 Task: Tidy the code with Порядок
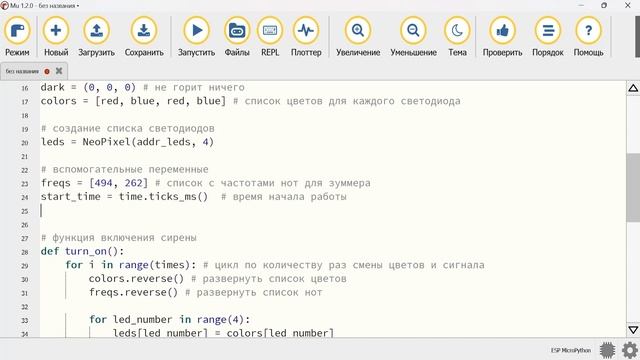tap(548, 36)
